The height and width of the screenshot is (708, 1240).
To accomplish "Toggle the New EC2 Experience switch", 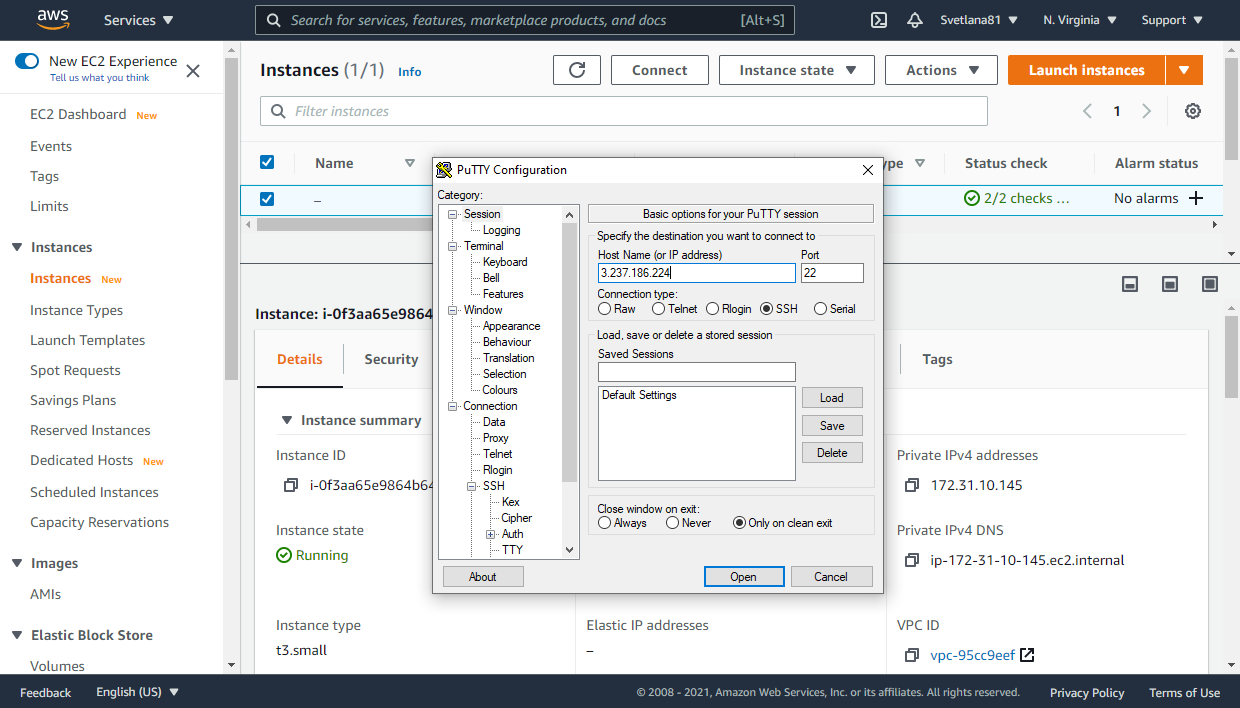I will (x=27, y=61).
